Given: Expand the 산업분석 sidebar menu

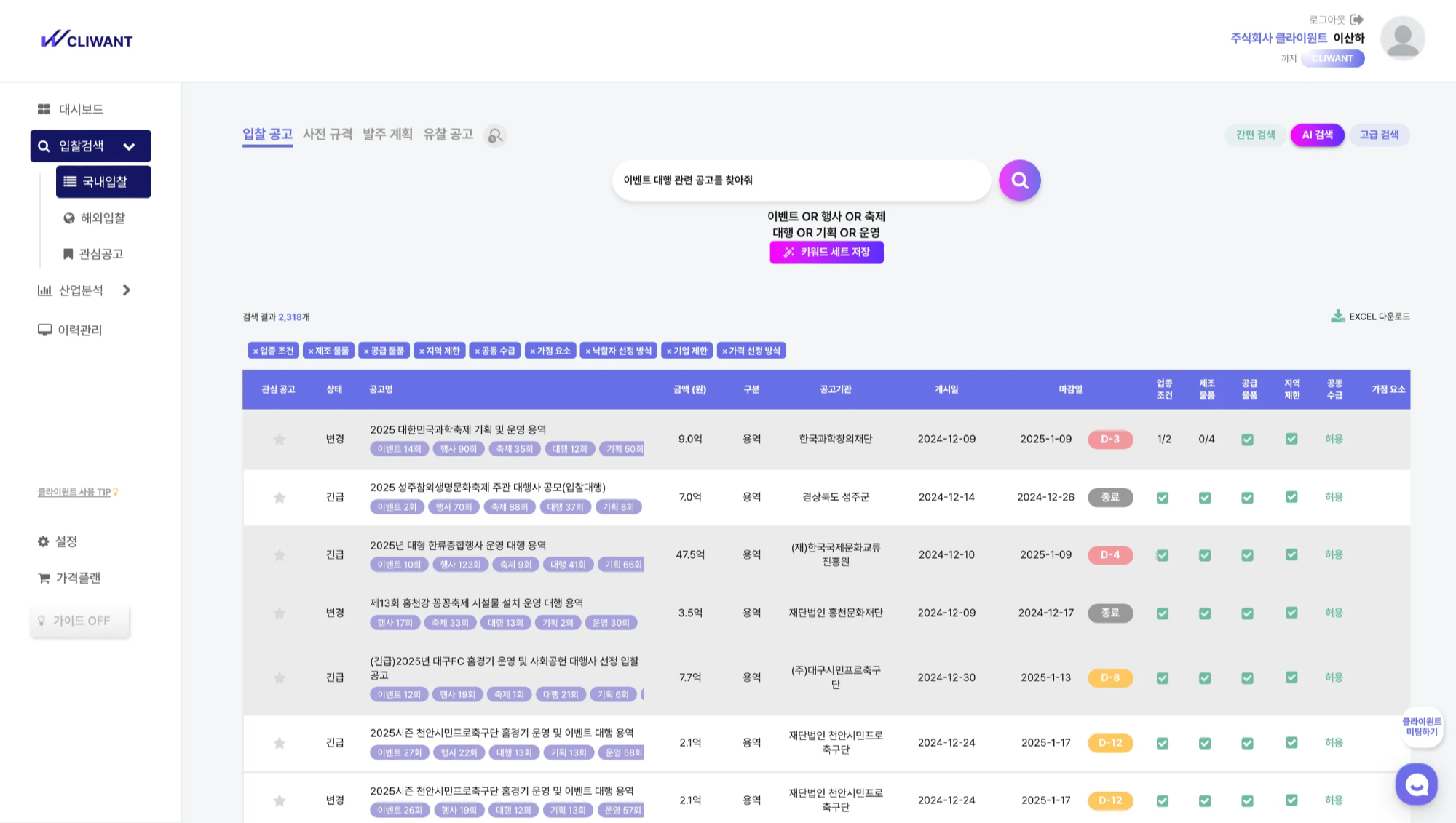Looking at the screenshot, I should (x=127, y=290).
